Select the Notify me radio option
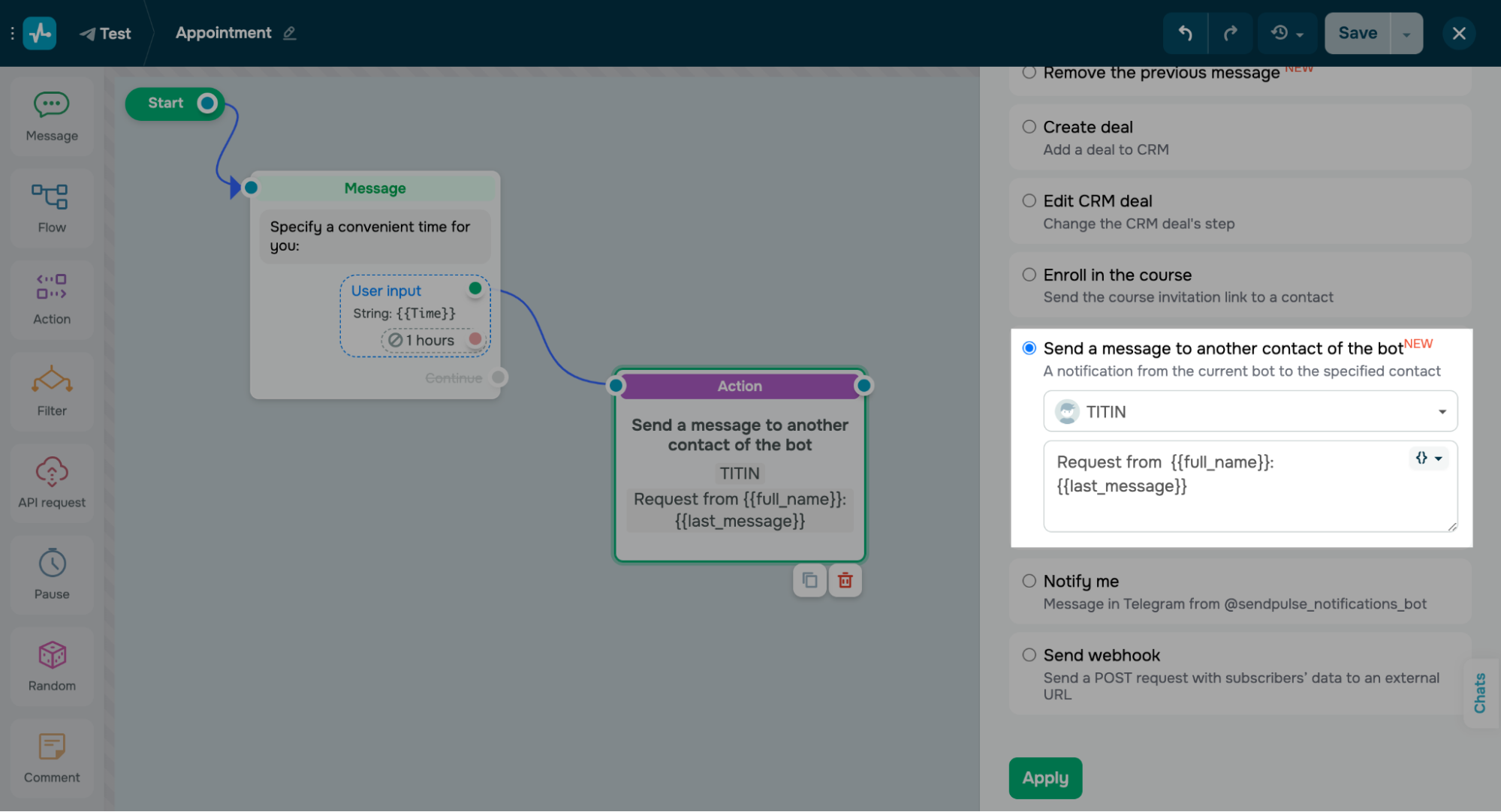 1029,581
